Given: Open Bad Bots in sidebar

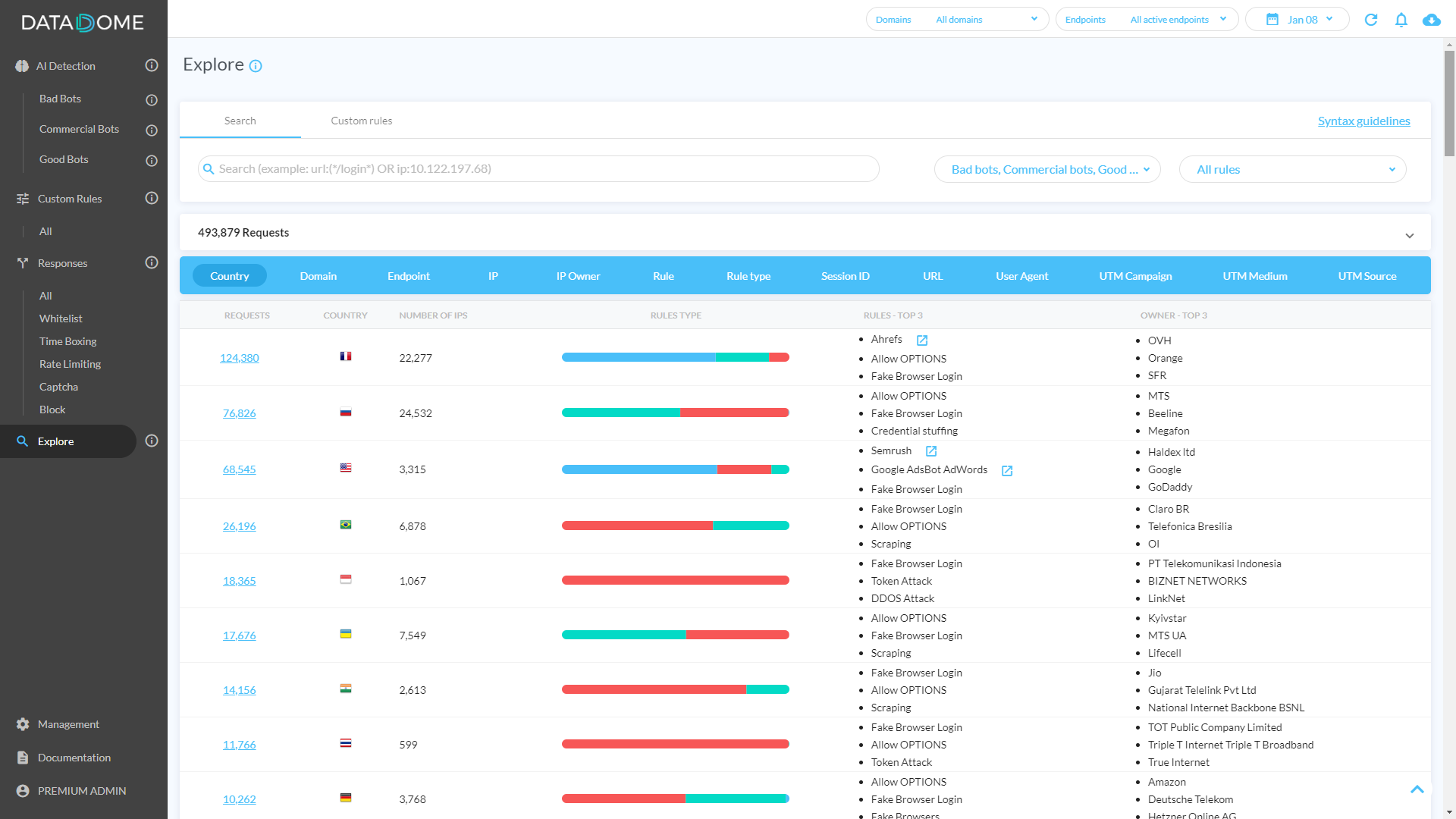Looking at the screenshot, I should 60,99.
